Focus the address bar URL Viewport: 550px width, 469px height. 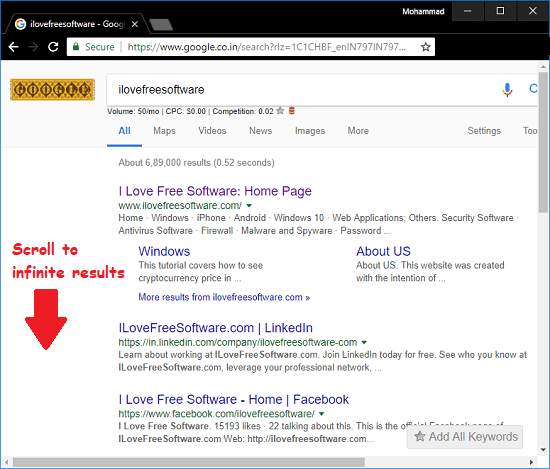(267, 47)
